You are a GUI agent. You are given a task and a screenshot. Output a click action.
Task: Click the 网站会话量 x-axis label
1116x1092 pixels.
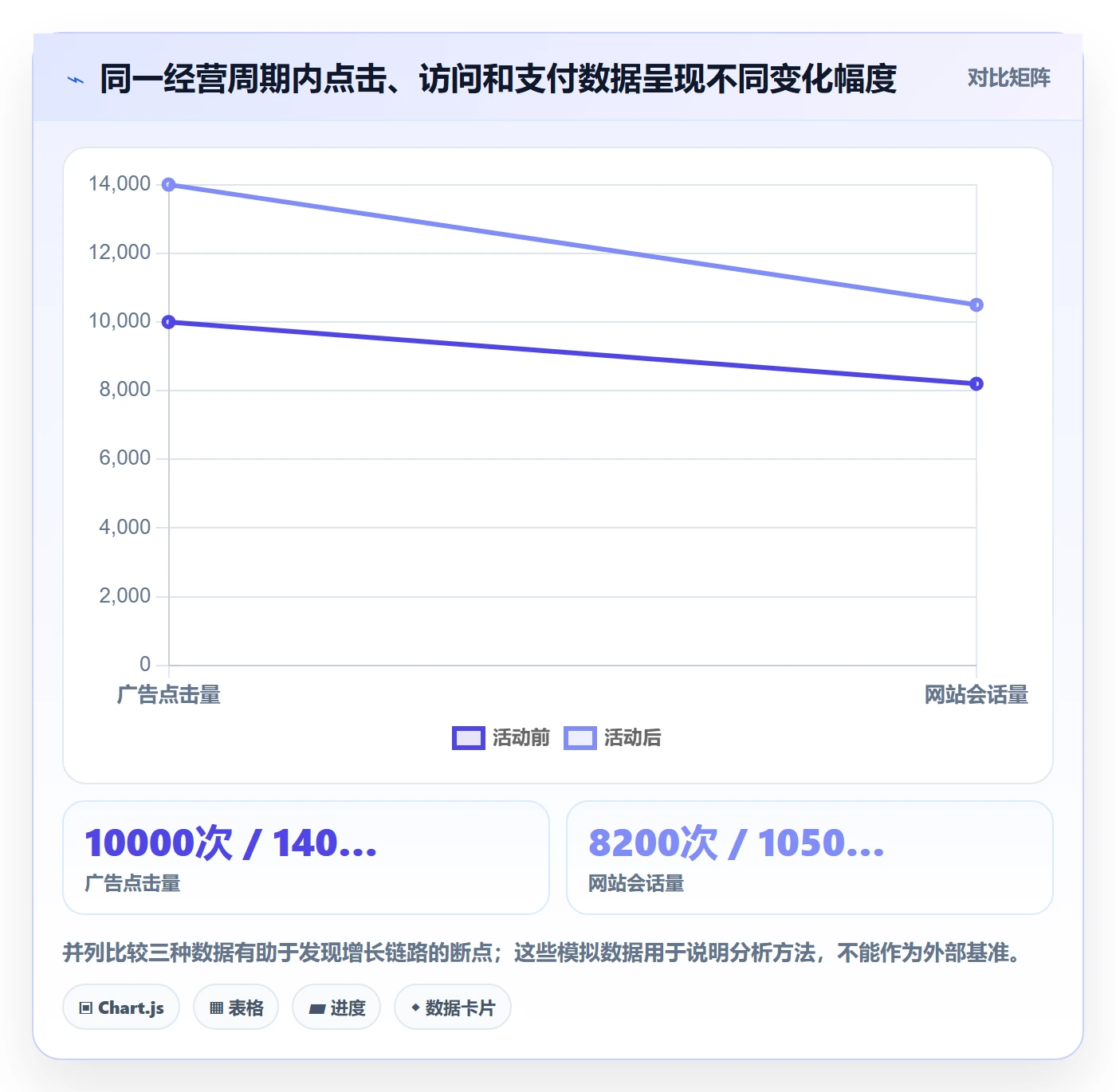[x=976, y=695]
